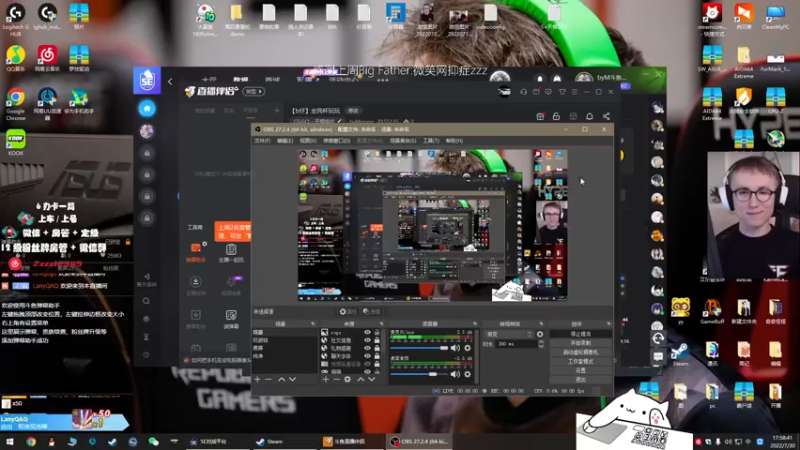Toggle visibility of the greyed video capture source
The width and height of the screenshot is (800, 450).
click(367, 364)
